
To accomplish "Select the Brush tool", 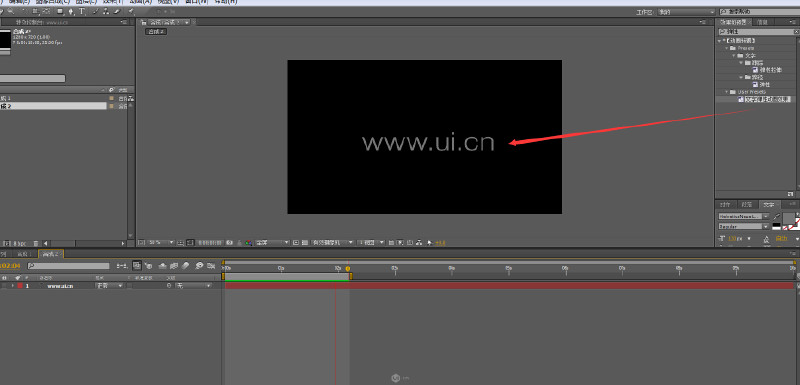I will (96, 11).
